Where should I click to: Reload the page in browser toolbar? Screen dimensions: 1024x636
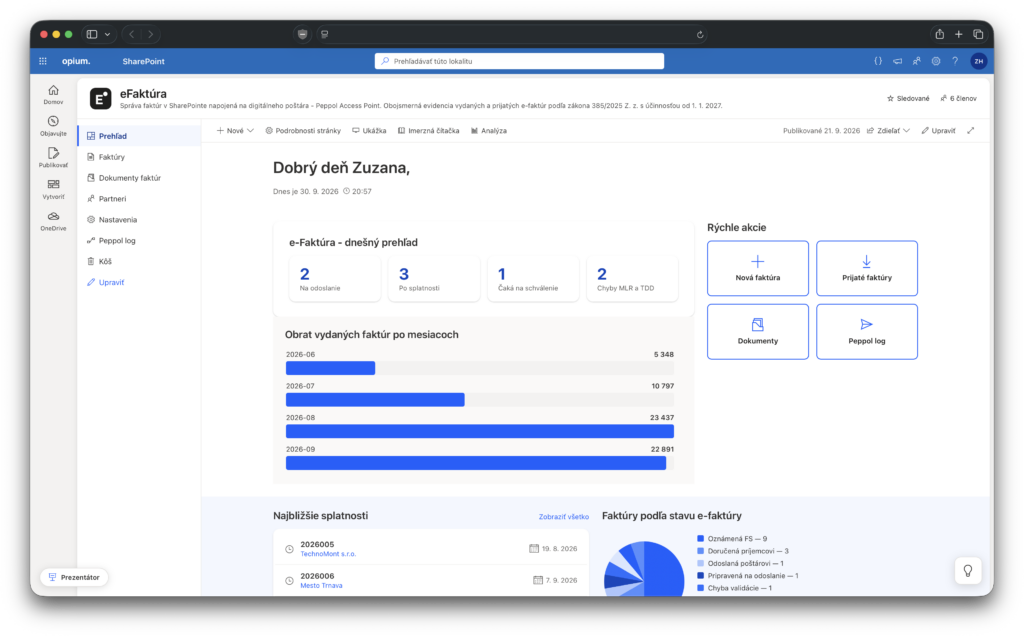point(699,35)
